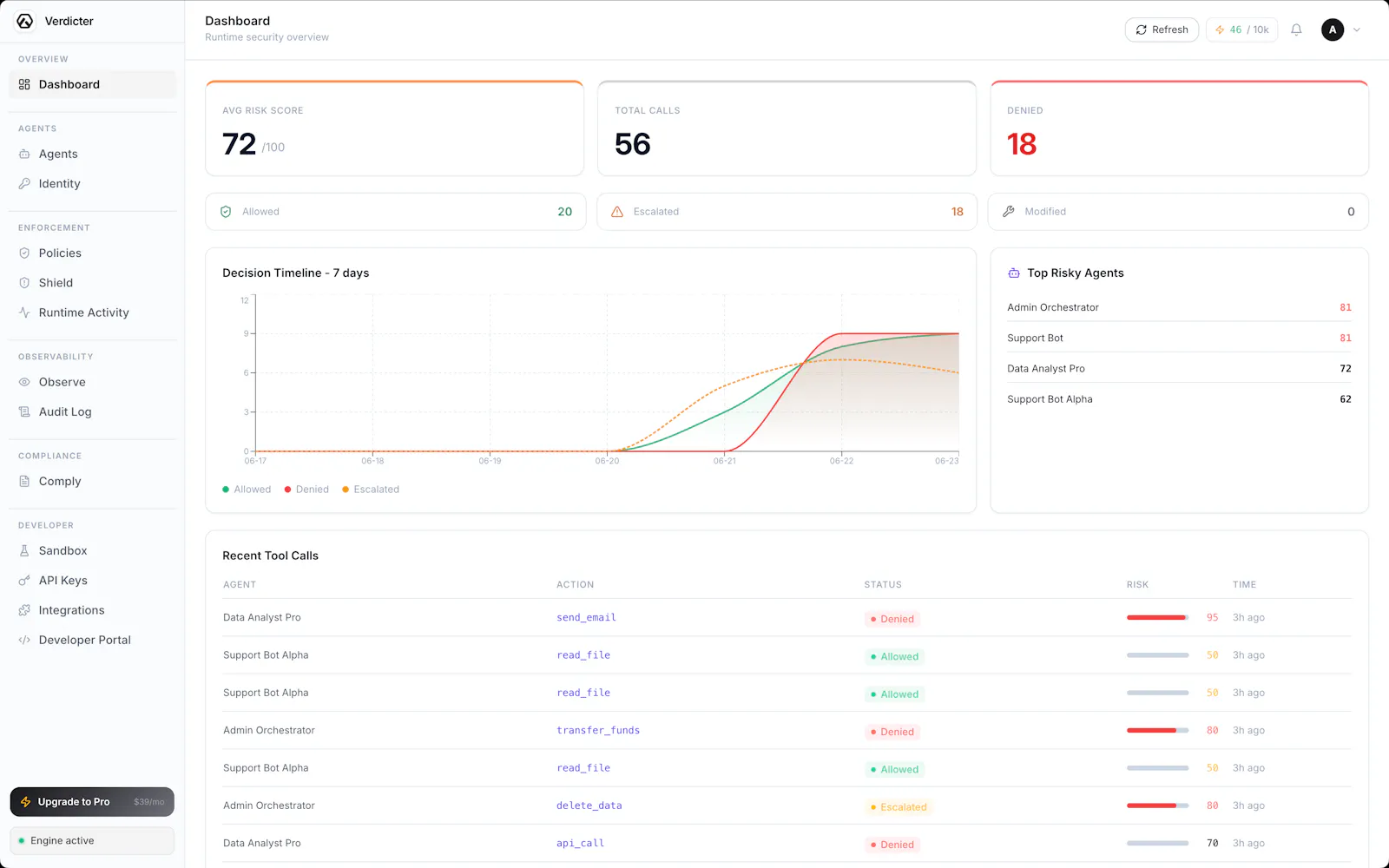Open Audit Log from sidebar

[92, 411]
